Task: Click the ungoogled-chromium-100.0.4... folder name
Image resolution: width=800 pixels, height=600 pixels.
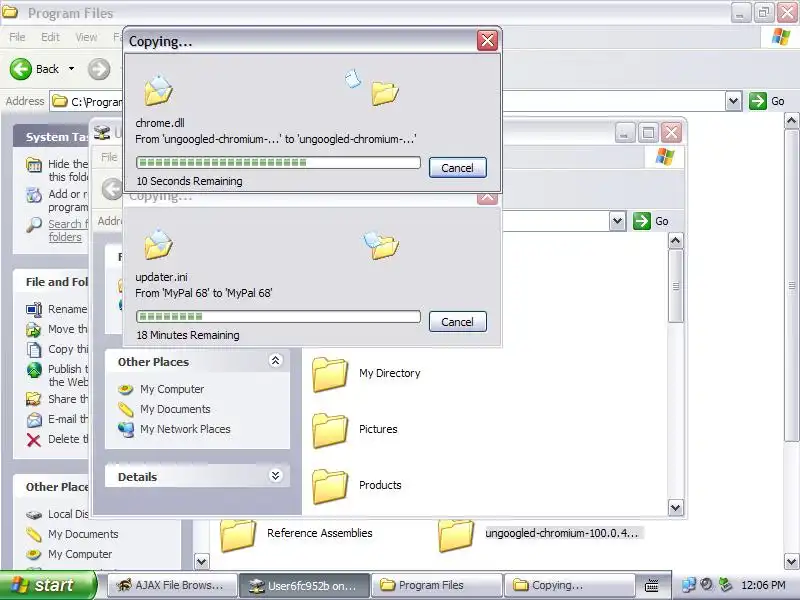Action: click(562, 533)
